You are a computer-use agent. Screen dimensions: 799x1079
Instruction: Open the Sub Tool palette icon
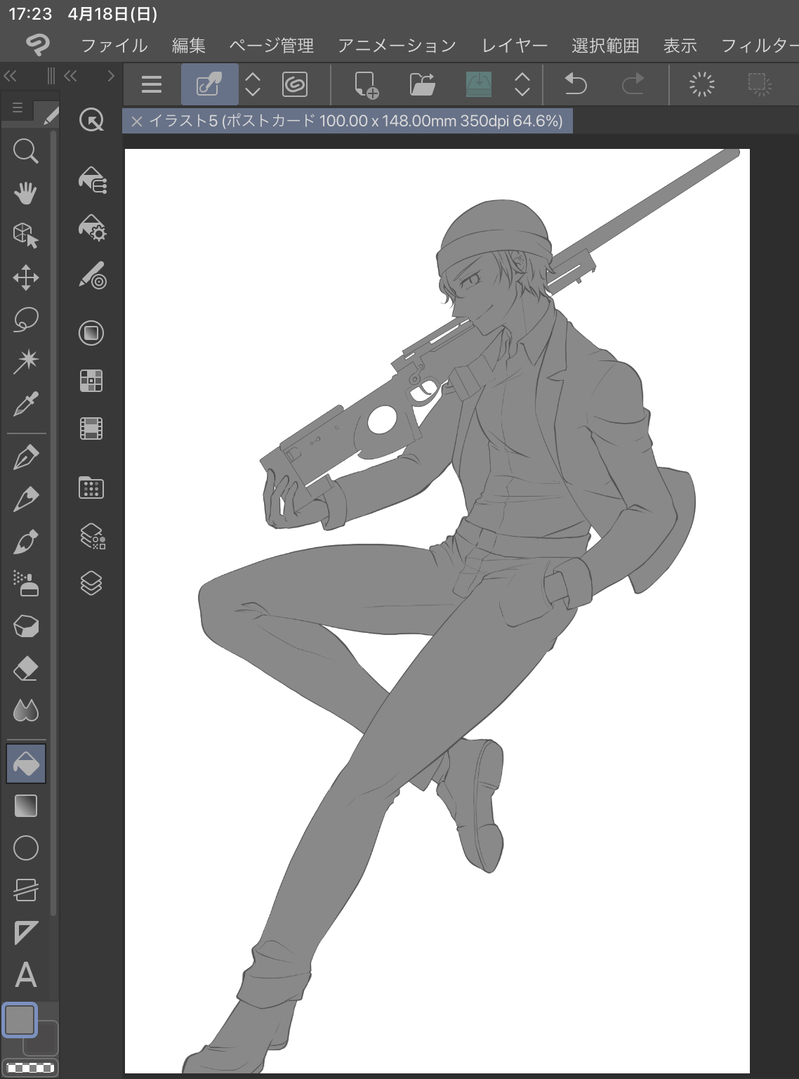[92, 180]
